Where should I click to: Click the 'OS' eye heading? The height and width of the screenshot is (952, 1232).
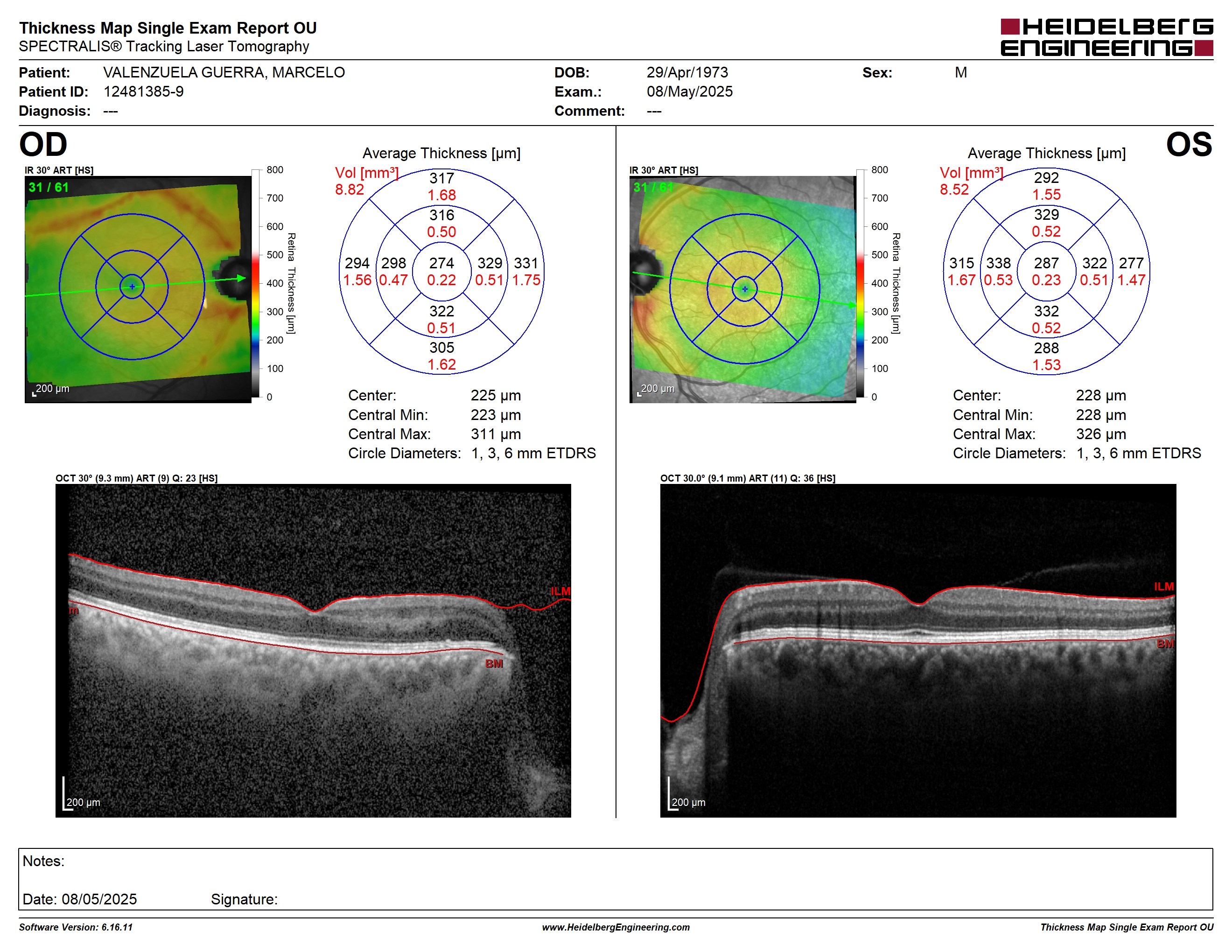click(1189, 144)
